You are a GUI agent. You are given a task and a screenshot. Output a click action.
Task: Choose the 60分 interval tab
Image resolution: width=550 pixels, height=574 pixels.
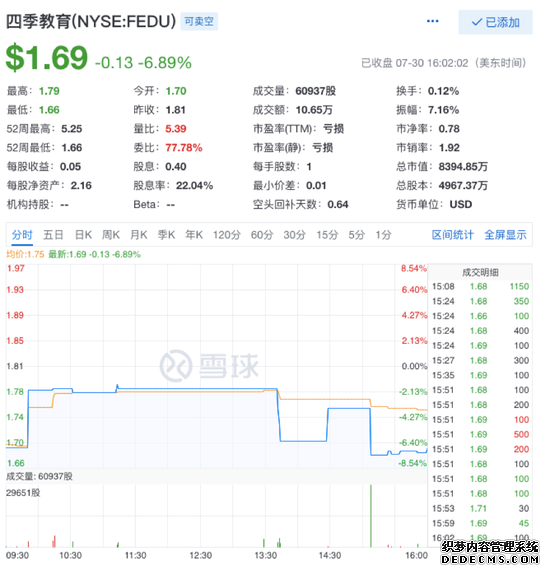coord(262,235)
